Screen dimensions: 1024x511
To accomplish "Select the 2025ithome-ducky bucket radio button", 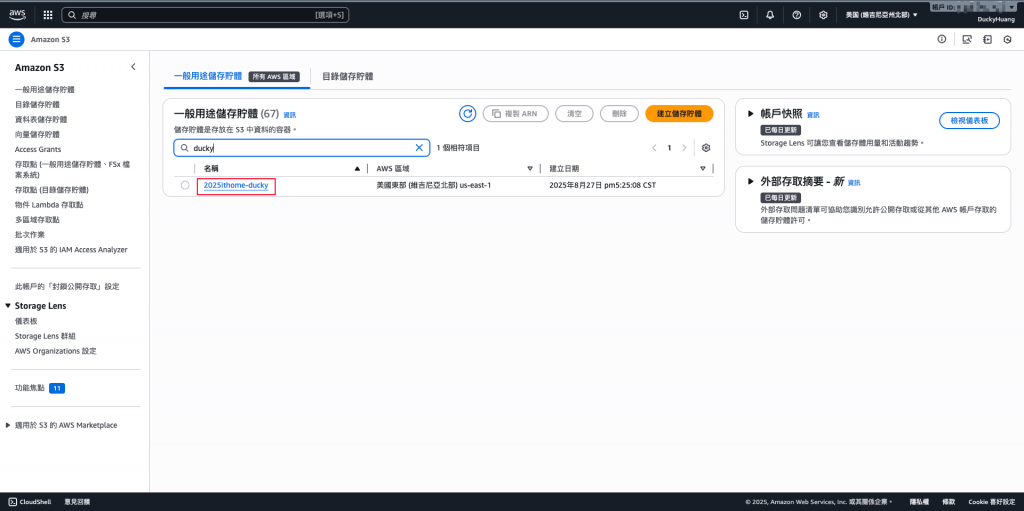I will 185,186.
